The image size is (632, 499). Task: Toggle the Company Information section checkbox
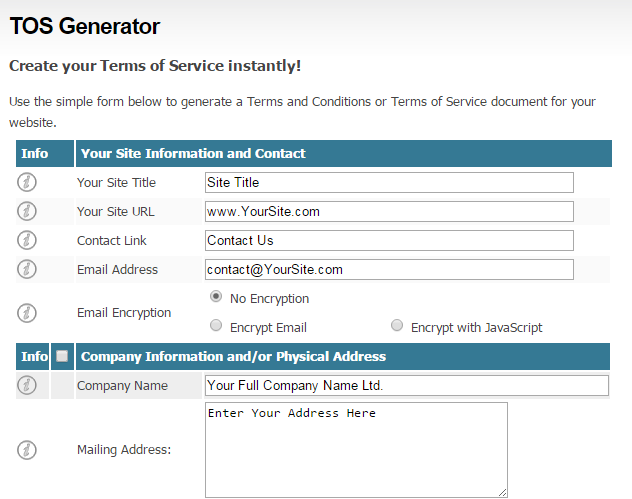(63, 356)
